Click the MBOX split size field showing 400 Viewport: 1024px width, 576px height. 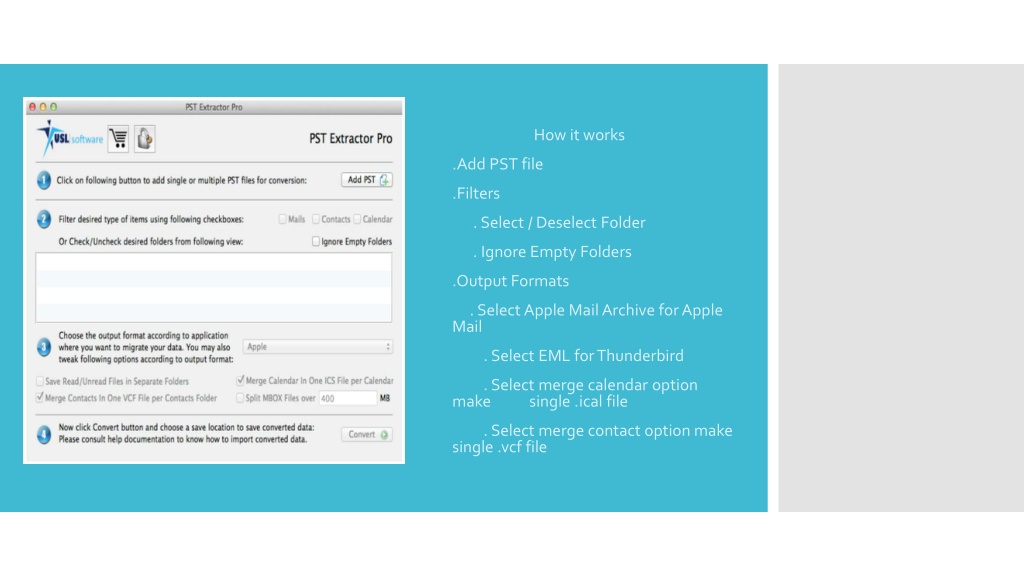348,398
